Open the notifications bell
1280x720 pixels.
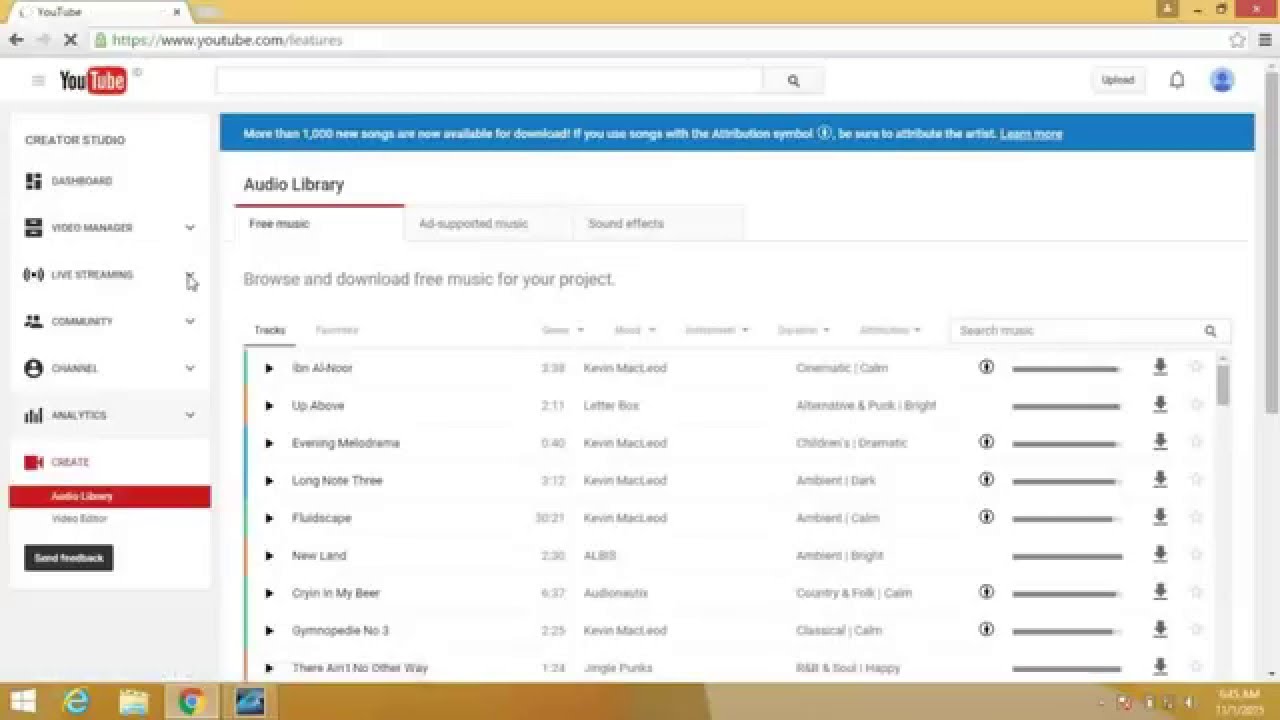1177,81
